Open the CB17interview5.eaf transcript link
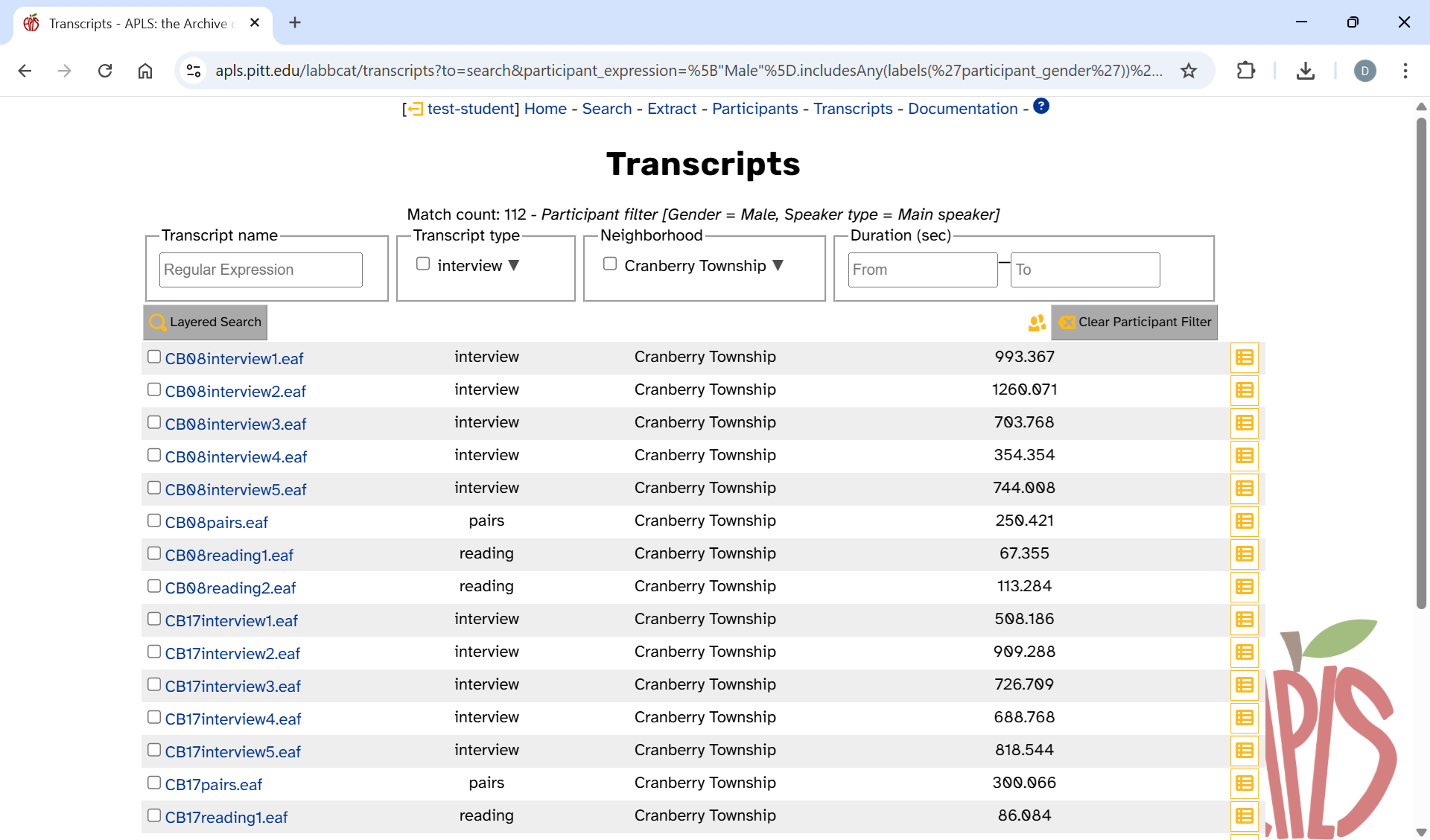This screenshot has width=1430, height=840. tap(232, 752)
